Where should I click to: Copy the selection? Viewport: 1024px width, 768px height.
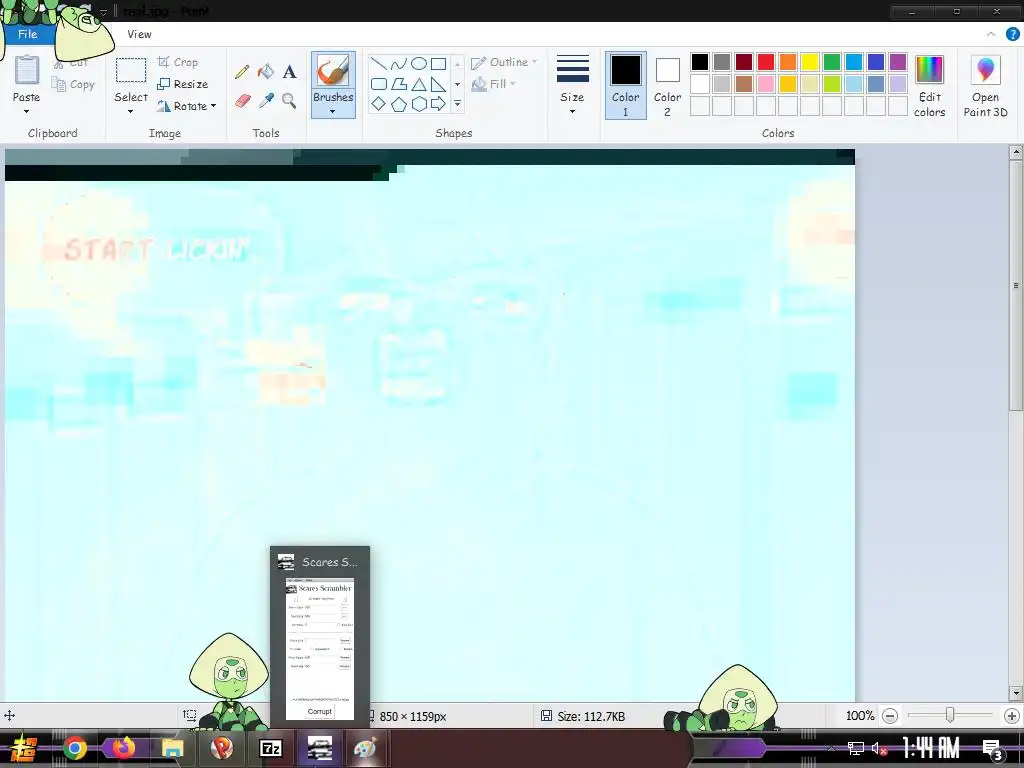[73, 84]
